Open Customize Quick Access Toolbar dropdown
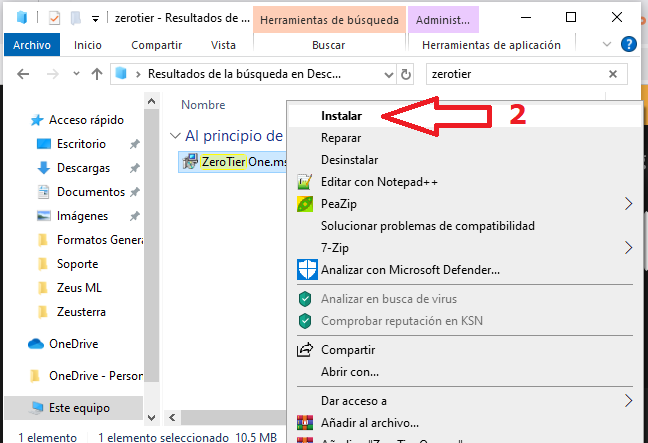648x443 pixels. (95, 19)
